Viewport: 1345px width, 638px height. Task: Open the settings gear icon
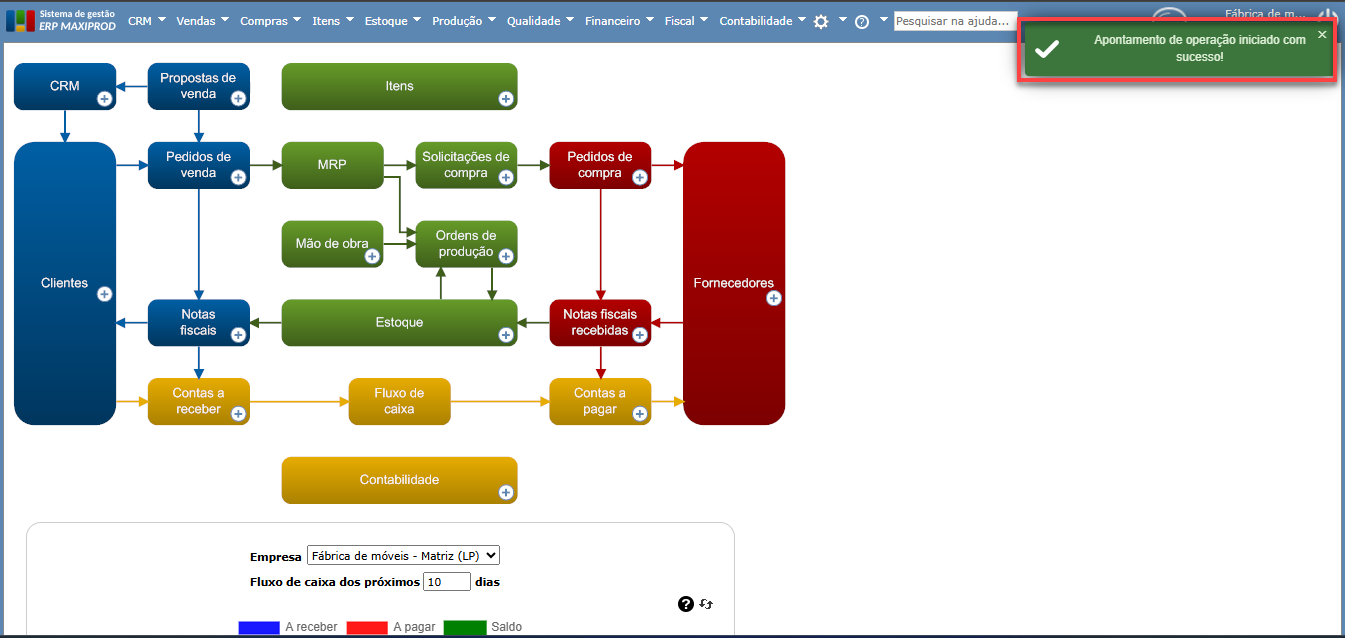821,21
